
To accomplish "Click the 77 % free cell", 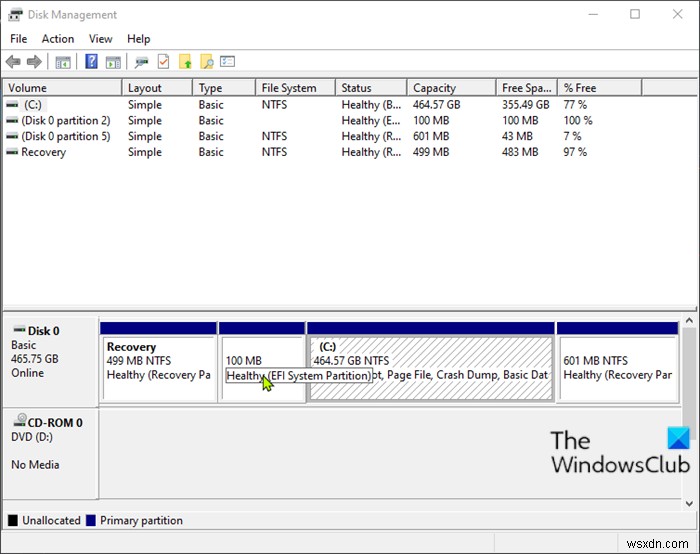I will [575, 104].
